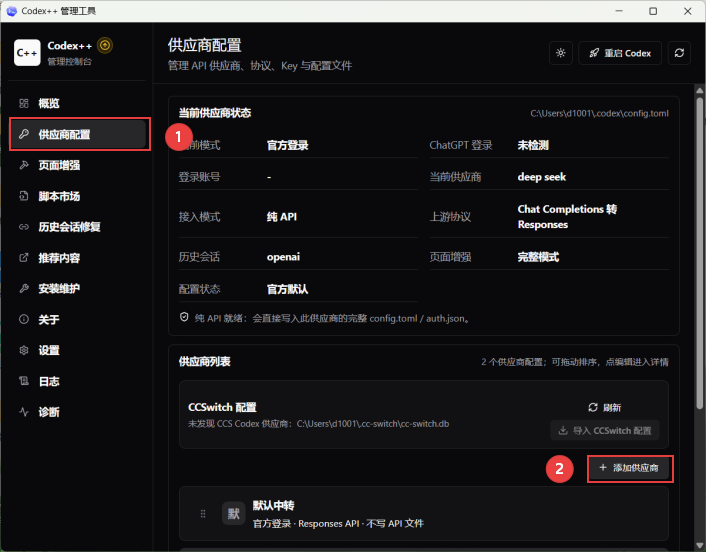This screenshot has height=552, width=707.
Task: Click 刷新 in the CCSwitch 配置 card
Action: click(x=605, y=408)
